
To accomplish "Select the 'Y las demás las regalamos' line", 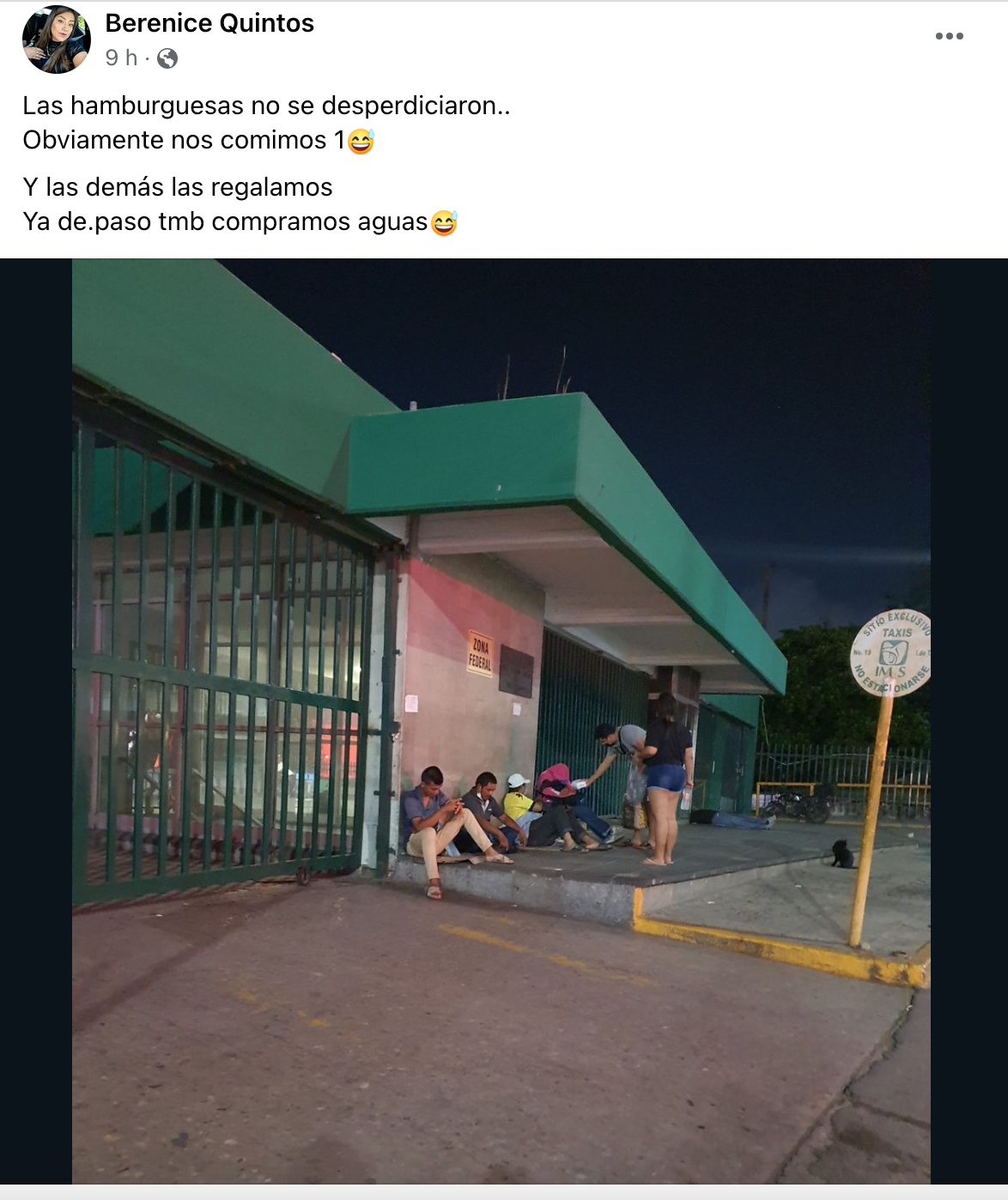I will pyautogui.click(x=178, y=187).
